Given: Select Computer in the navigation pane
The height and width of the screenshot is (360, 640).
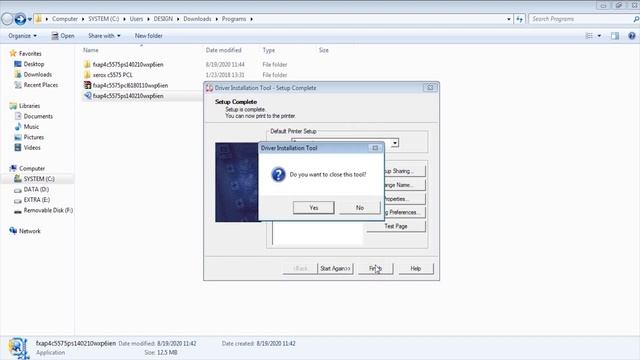Looking at the screenshot, I should [x=32, y=169].
